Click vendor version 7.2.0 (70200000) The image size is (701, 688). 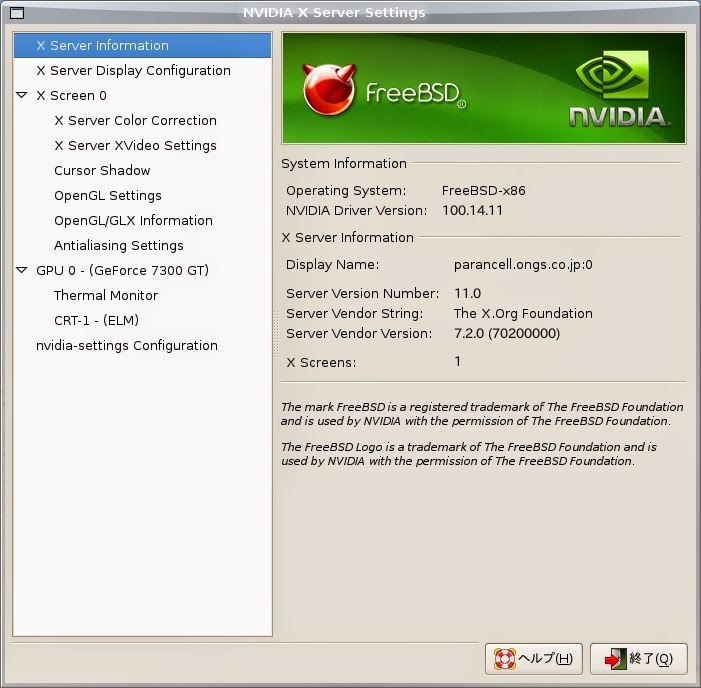pyautogui.click(x=507, y=333)
